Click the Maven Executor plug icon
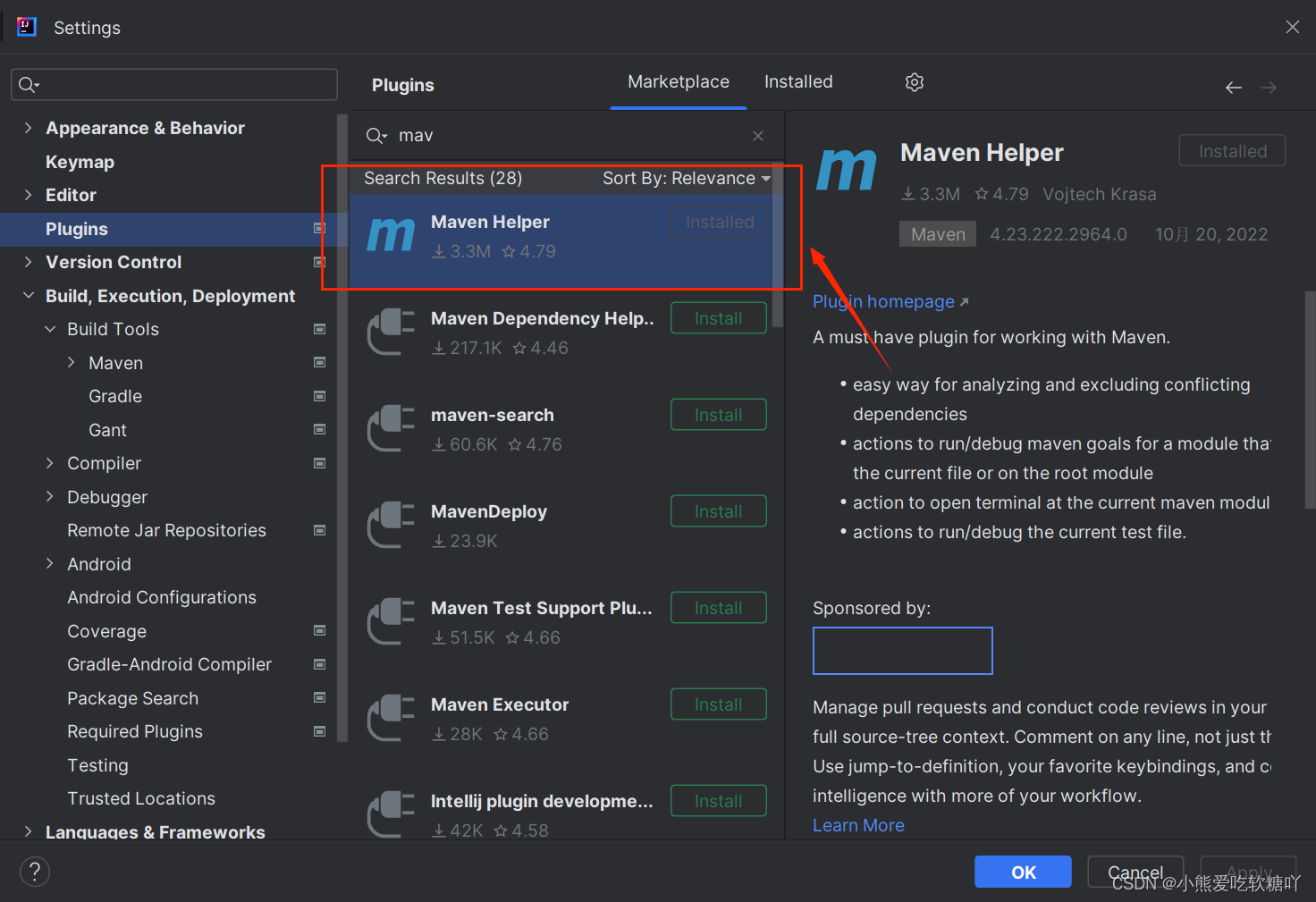1316x902 pixels. click(x=391, y=718)
